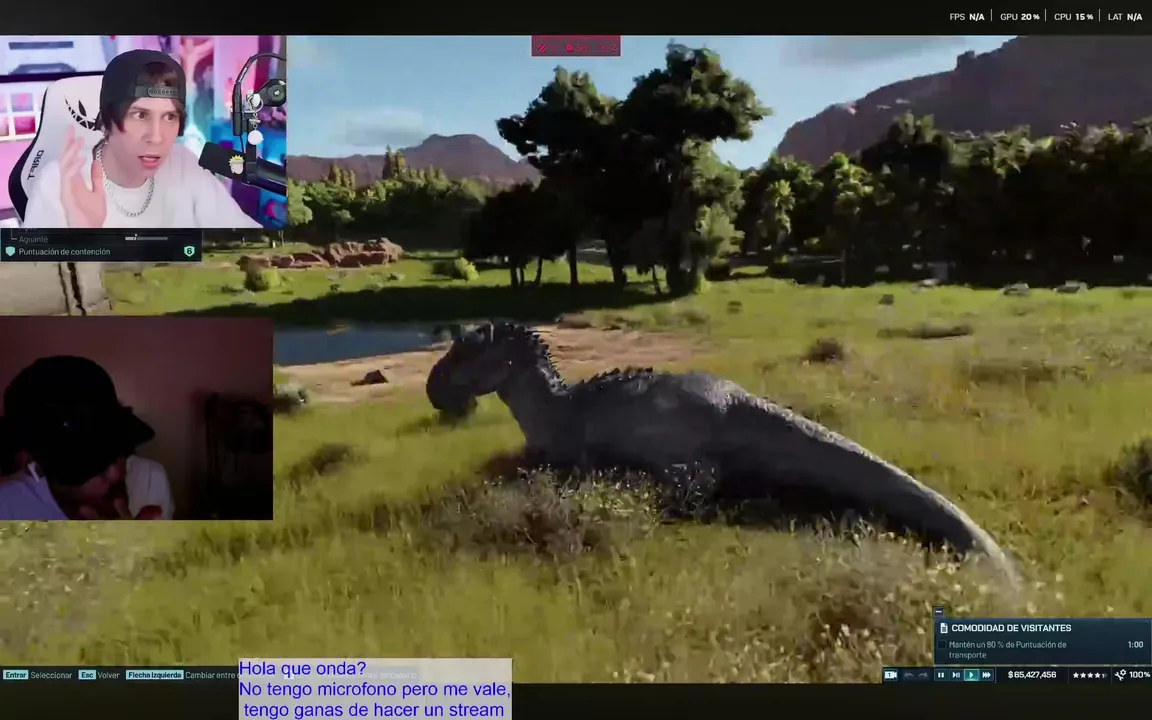Click the 1:00 objective timer
The height and width of the screenshot is (720, 1152).
(1136, 644)
